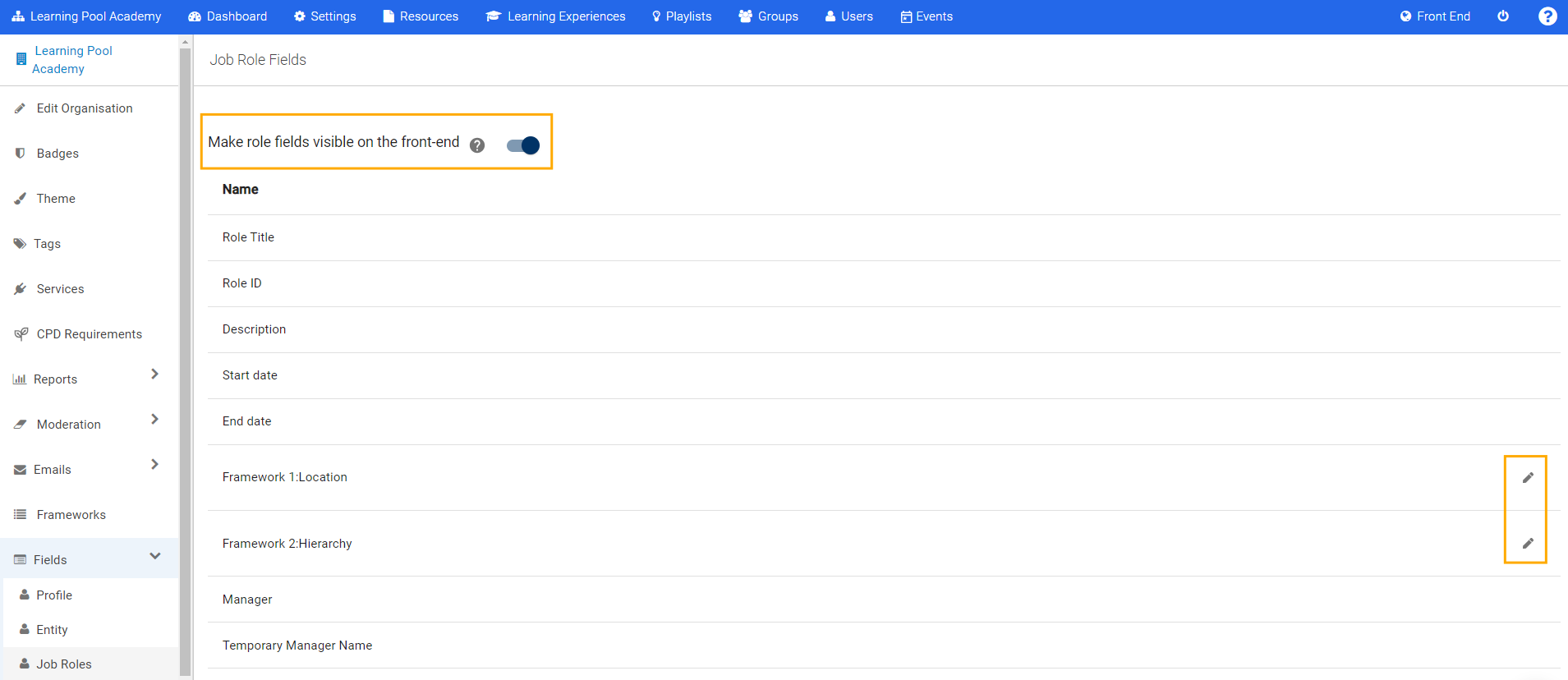Collapse the Fields section chevron
Viewport: 1568px width, 680px height.
(x=154, y=556)
